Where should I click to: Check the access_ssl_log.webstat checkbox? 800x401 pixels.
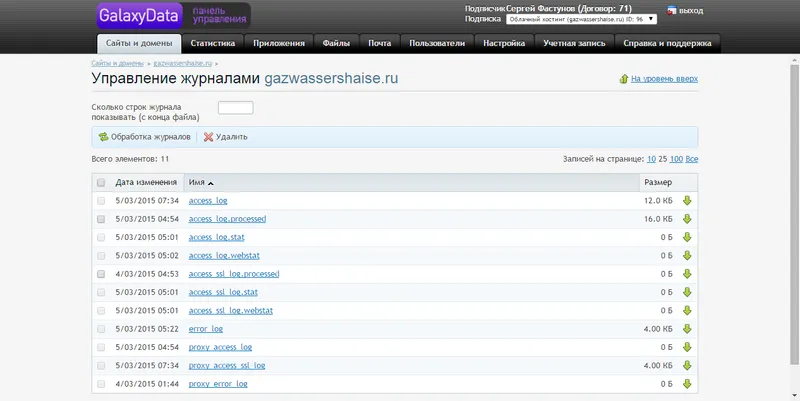[101, 311]
